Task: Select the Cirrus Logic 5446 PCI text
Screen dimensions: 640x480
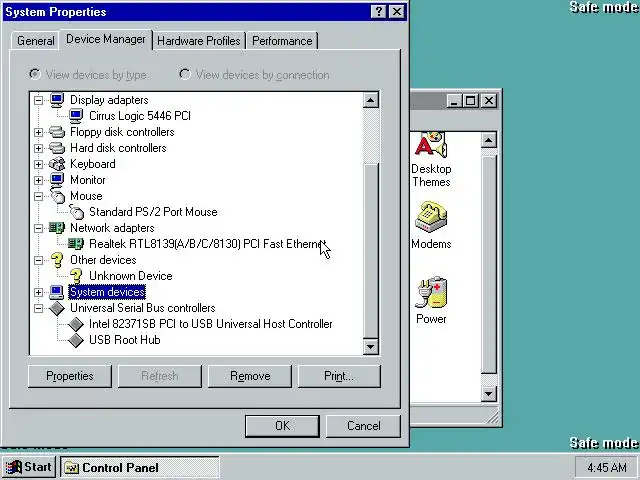Action: [x=140, y=116]
